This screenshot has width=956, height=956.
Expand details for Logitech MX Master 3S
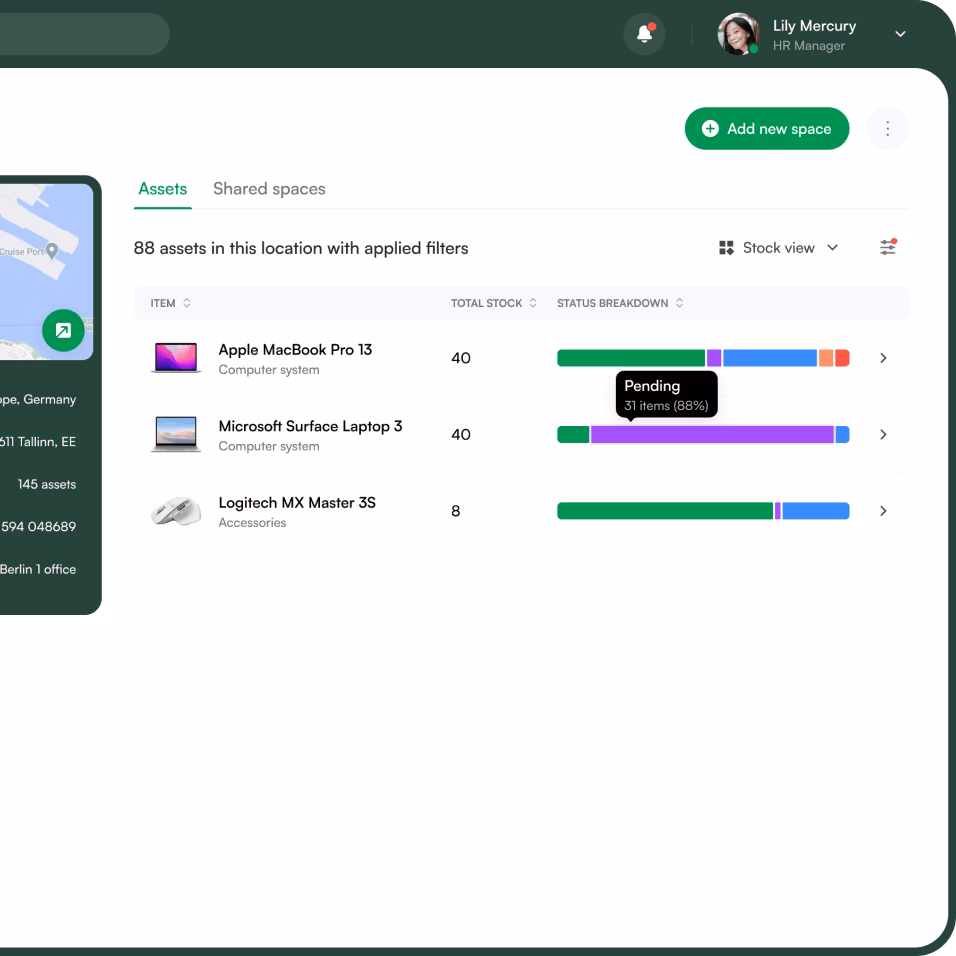(883, 510)
